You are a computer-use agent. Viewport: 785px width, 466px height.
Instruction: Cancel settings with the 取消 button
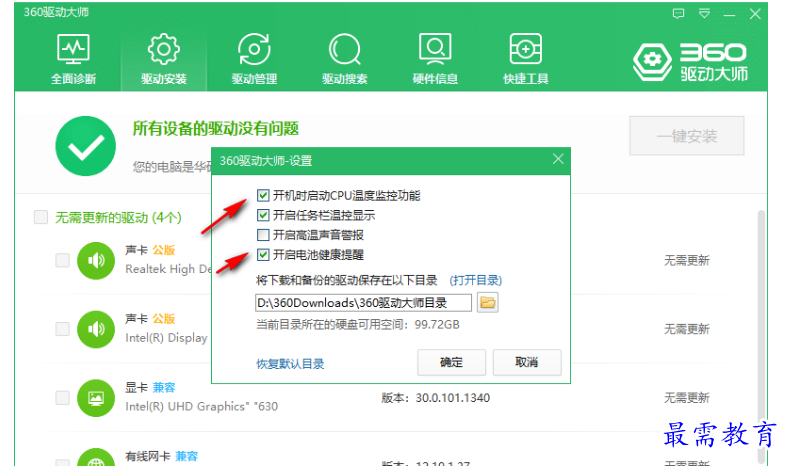[527, 362]
